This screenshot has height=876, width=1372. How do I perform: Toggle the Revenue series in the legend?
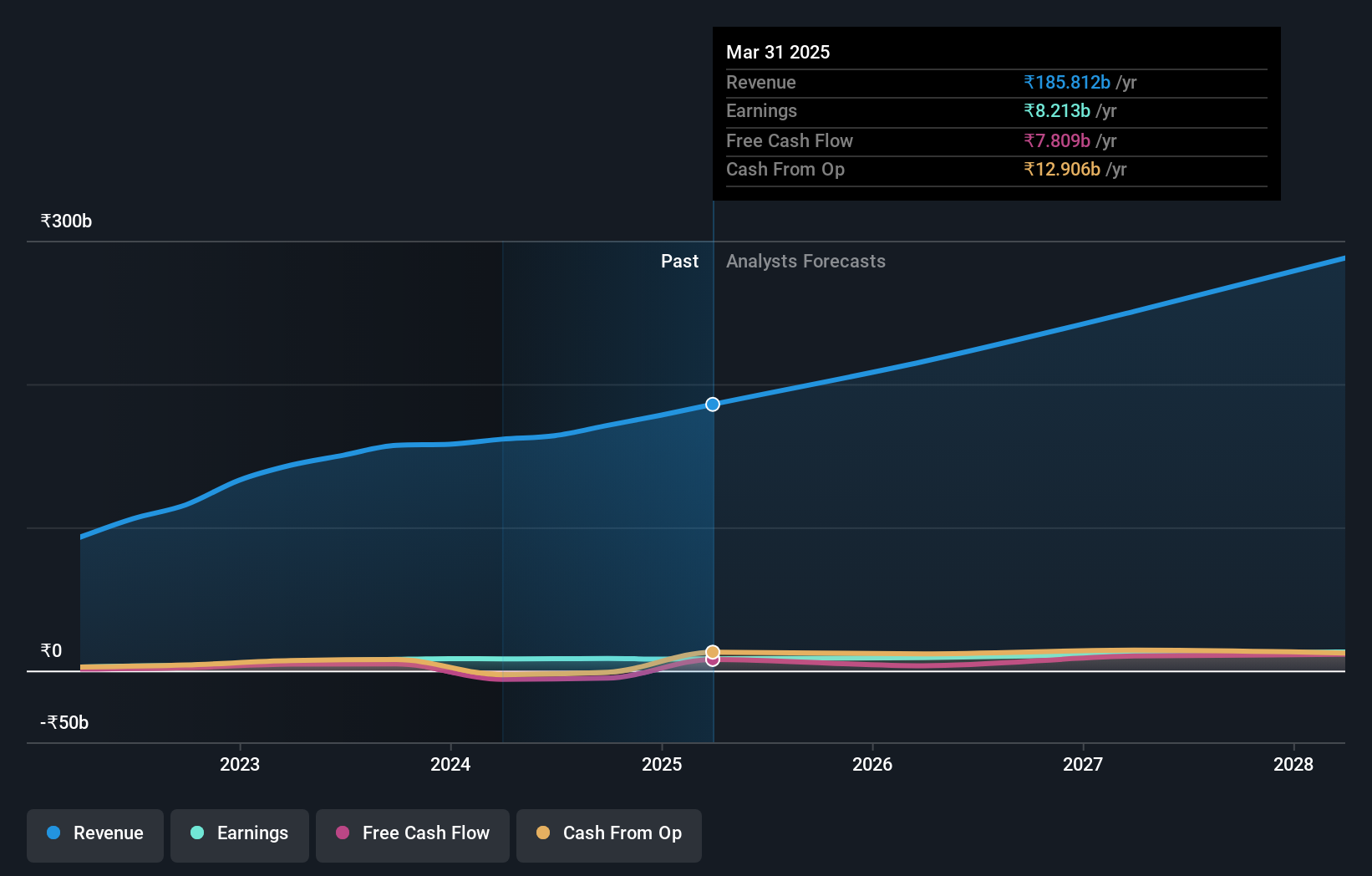pyautogui.click(x=95, y=835)
